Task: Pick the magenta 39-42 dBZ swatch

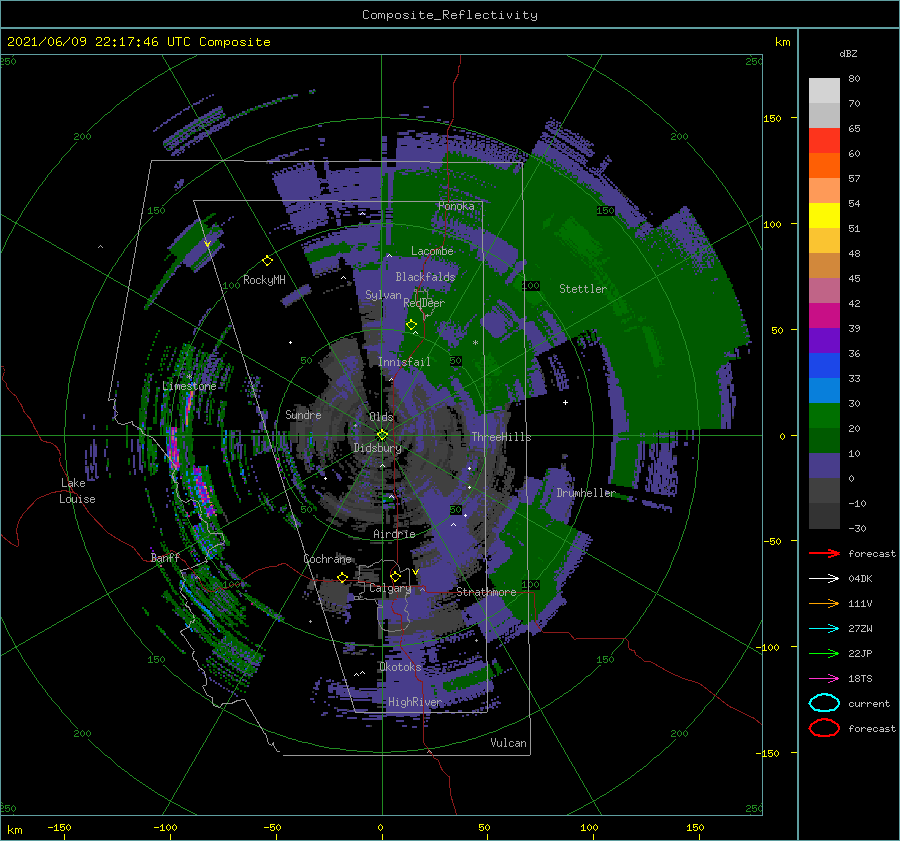Action: (x=824, y=316)
